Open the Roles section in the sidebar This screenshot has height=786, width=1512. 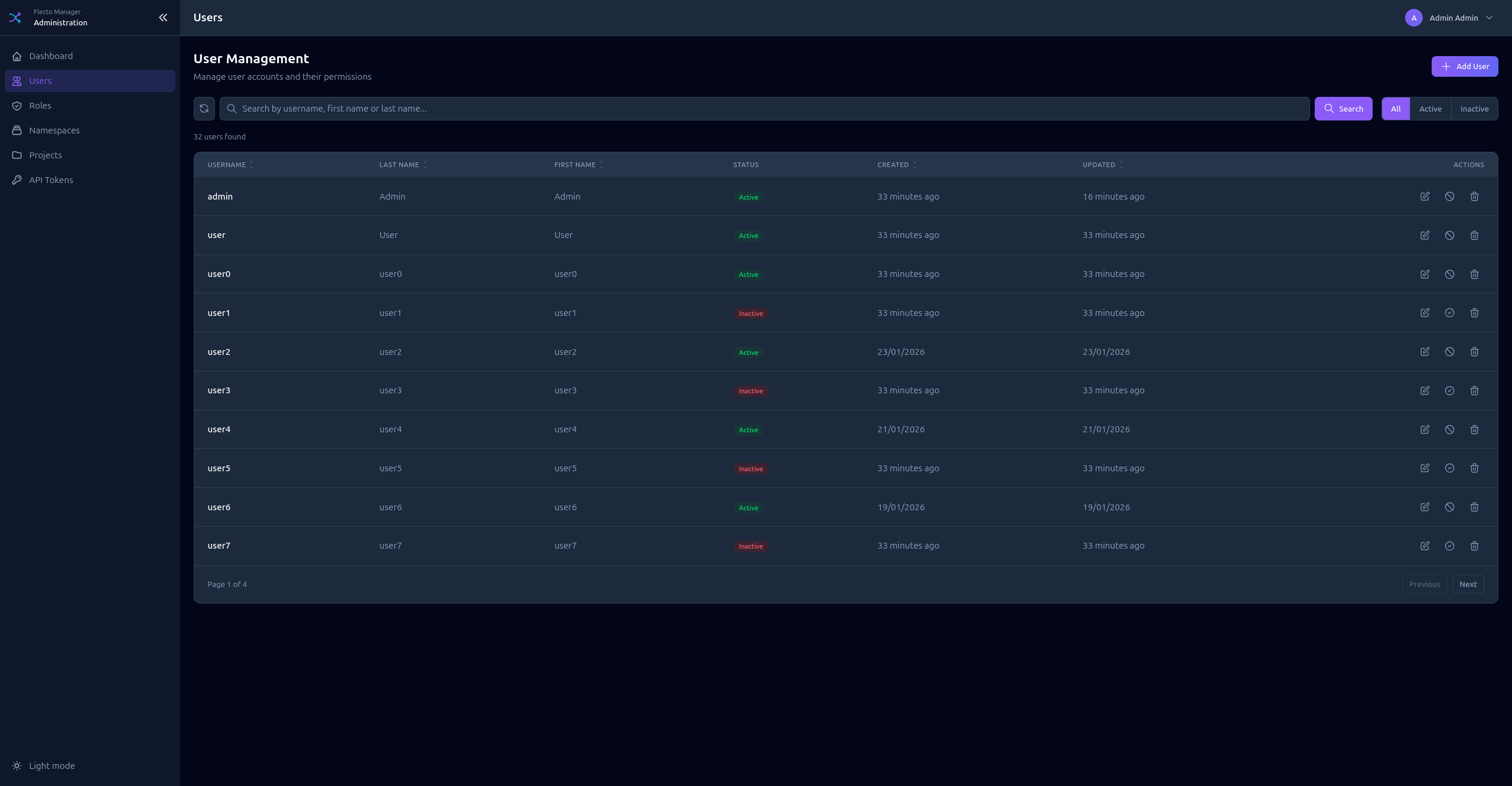(40, 105)
